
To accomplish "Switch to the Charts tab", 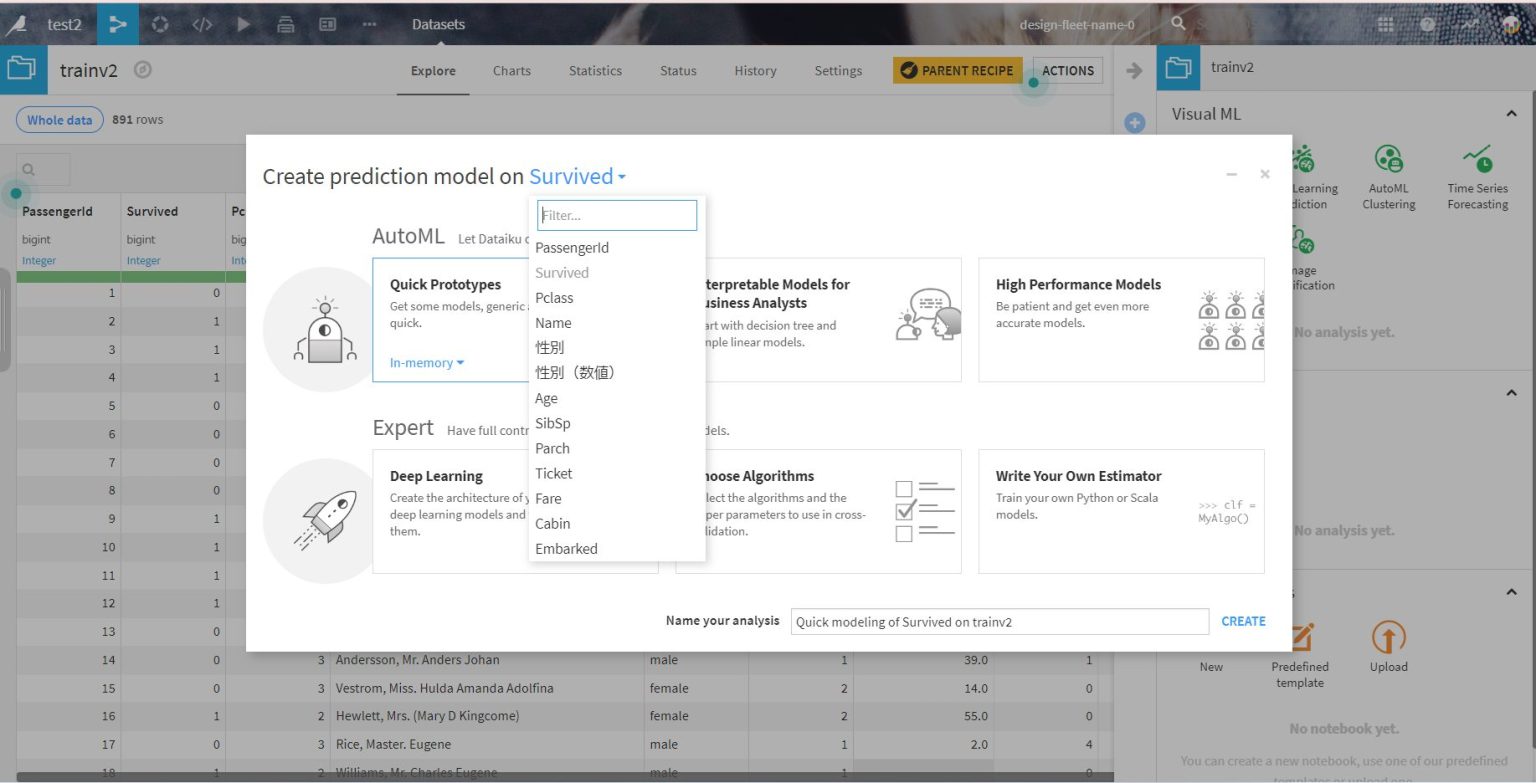I will pyautogui.click(x=511, y=71).
